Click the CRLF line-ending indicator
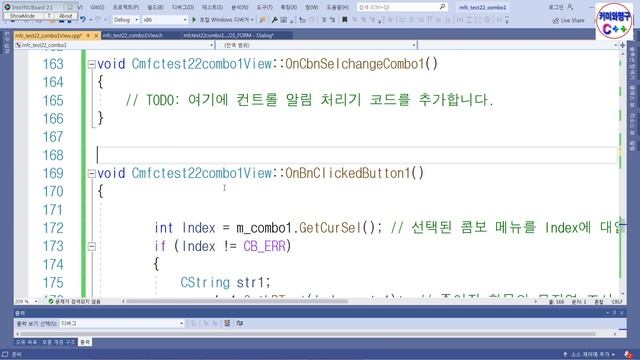This screenshot has width=640, height=360. pos(617,302)
